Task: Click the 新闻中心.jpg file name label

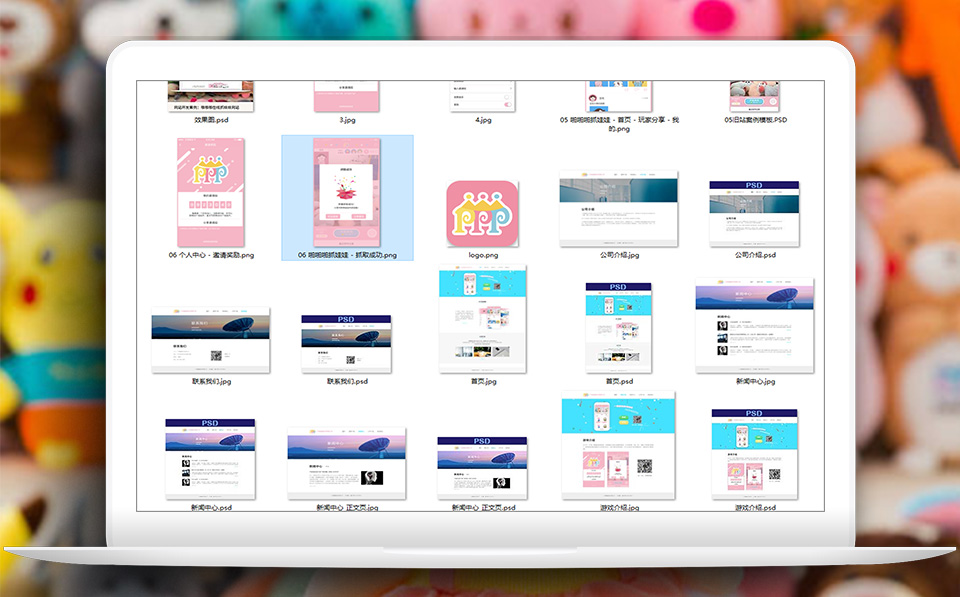Action: 755,381
